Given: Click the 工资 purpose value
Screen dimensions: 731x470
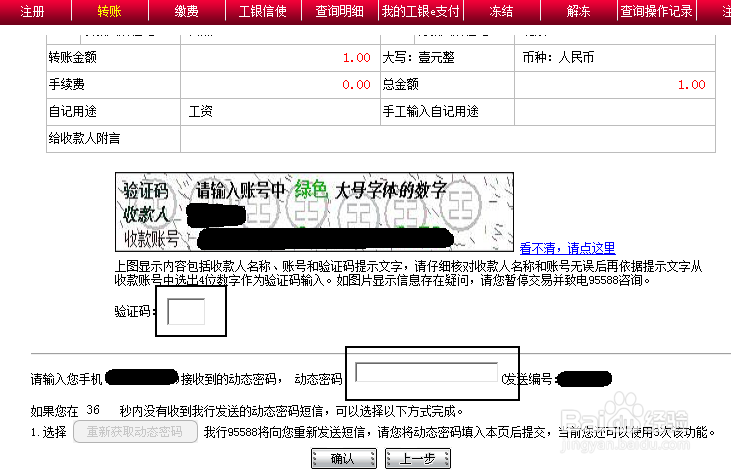Looking at the screenshot, I should pyautogui.click(x=201, y=111).
